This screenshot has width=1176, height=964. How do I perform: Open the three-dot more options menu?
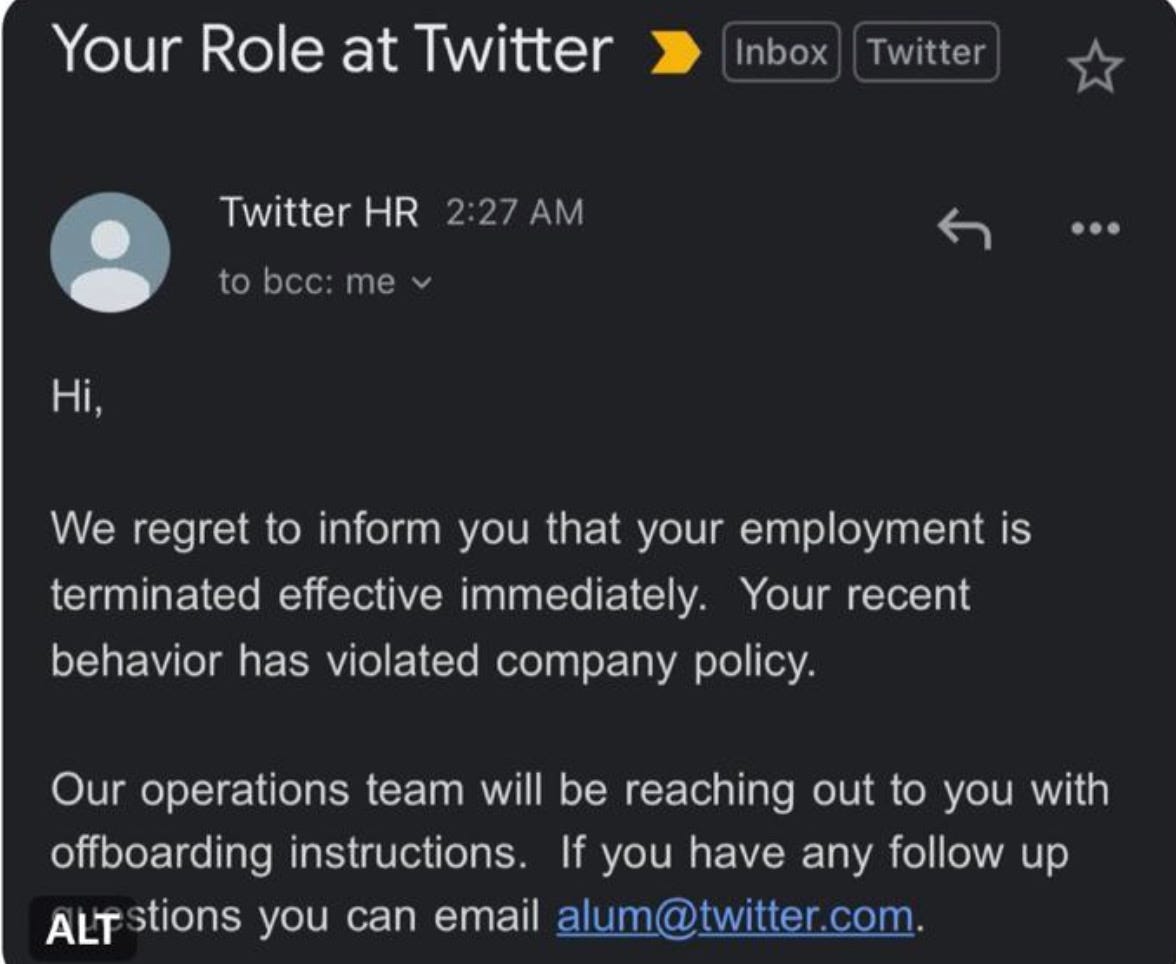(x=1095, y=227)
